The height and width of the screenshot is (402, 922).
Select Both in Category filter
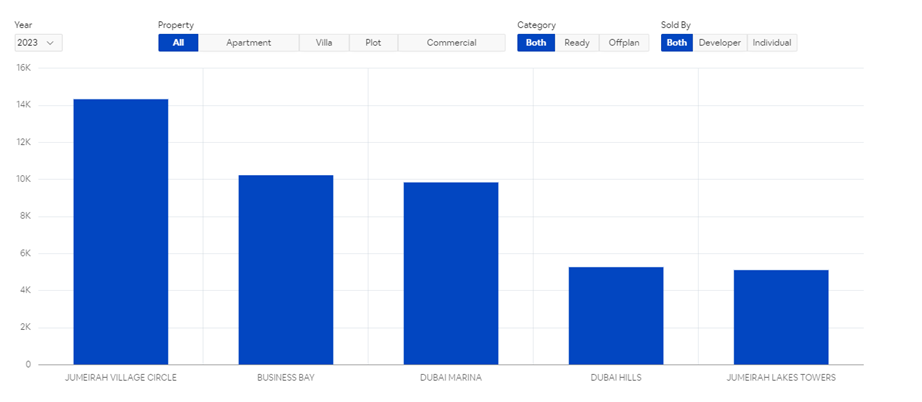(x=536, y=43)
